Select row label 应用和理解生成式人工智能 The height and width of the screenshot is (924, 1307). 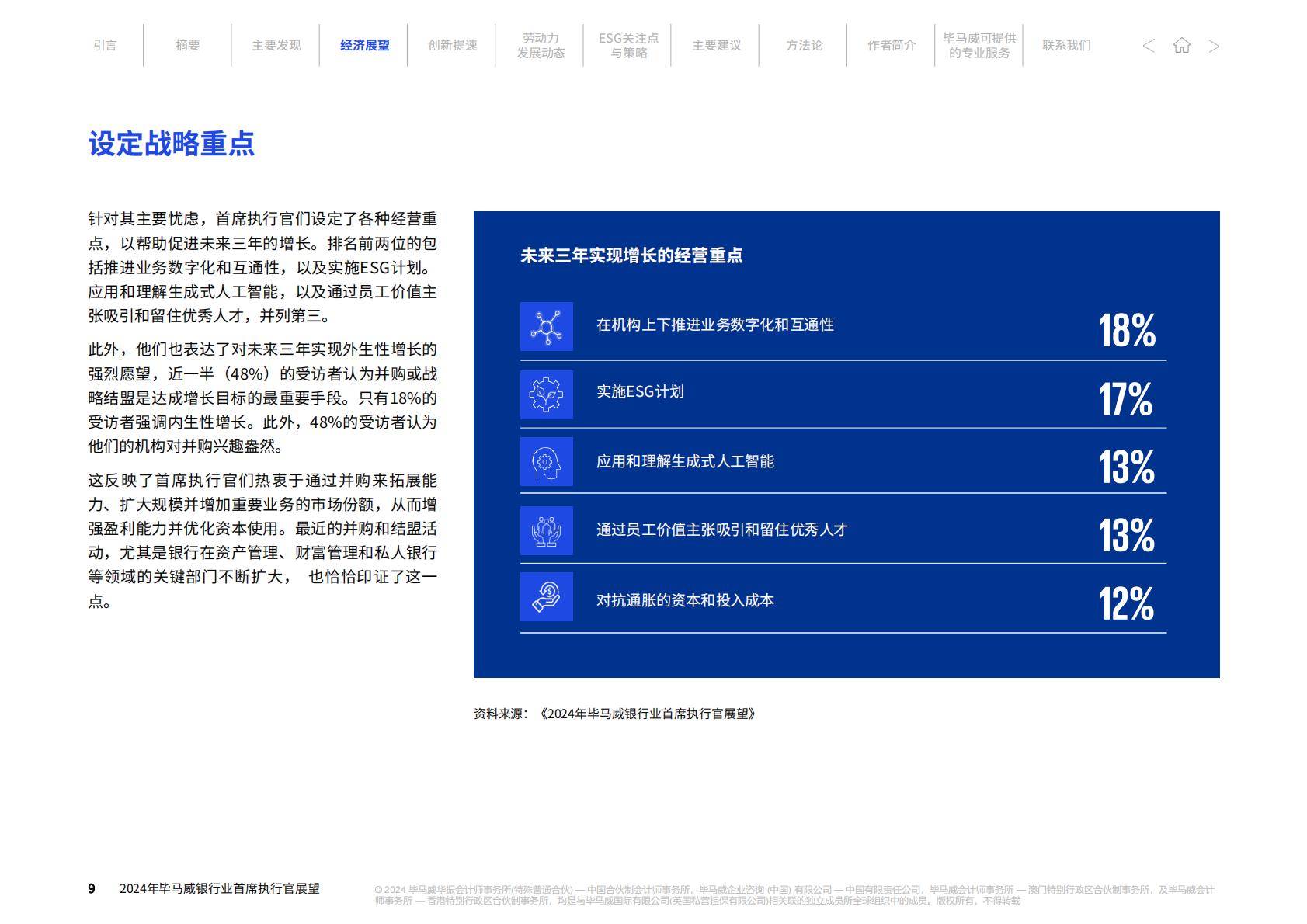click(685, 461)
